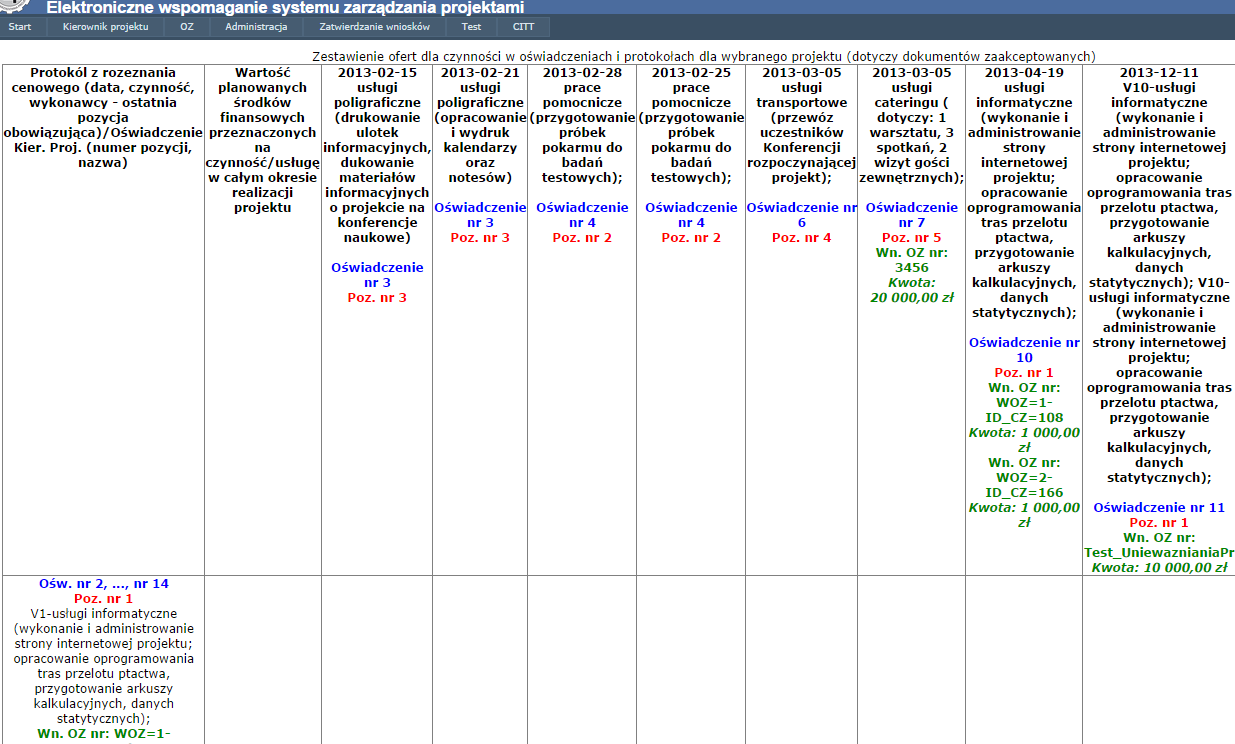Click the 2013-03-05 date above usługi cateringu
Image resolution: width=1235 pixels, height=744 pixels.
(911, 73)
